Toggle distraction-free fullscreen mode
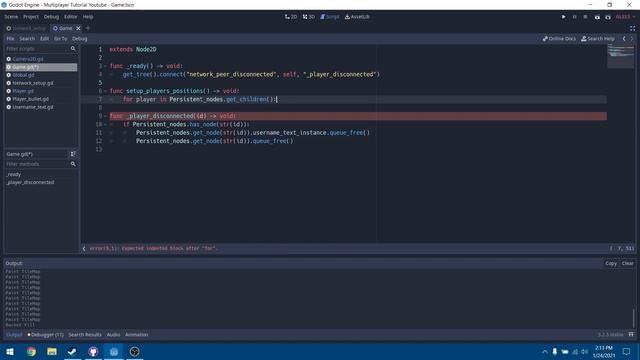This screenshot has width=640, height=360. tap(632, 28)
